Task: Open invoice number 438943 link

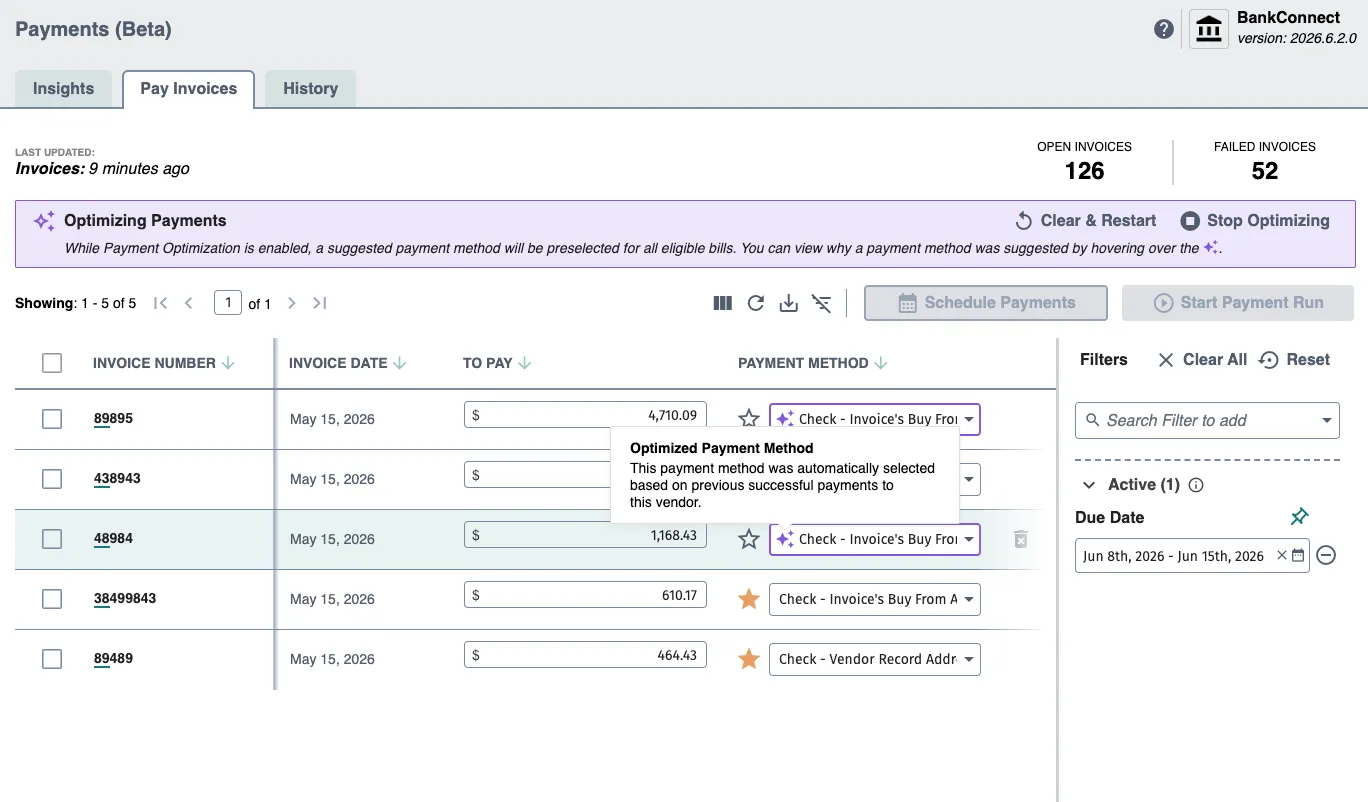Action: pyautogui.click(x=117, y=479)
